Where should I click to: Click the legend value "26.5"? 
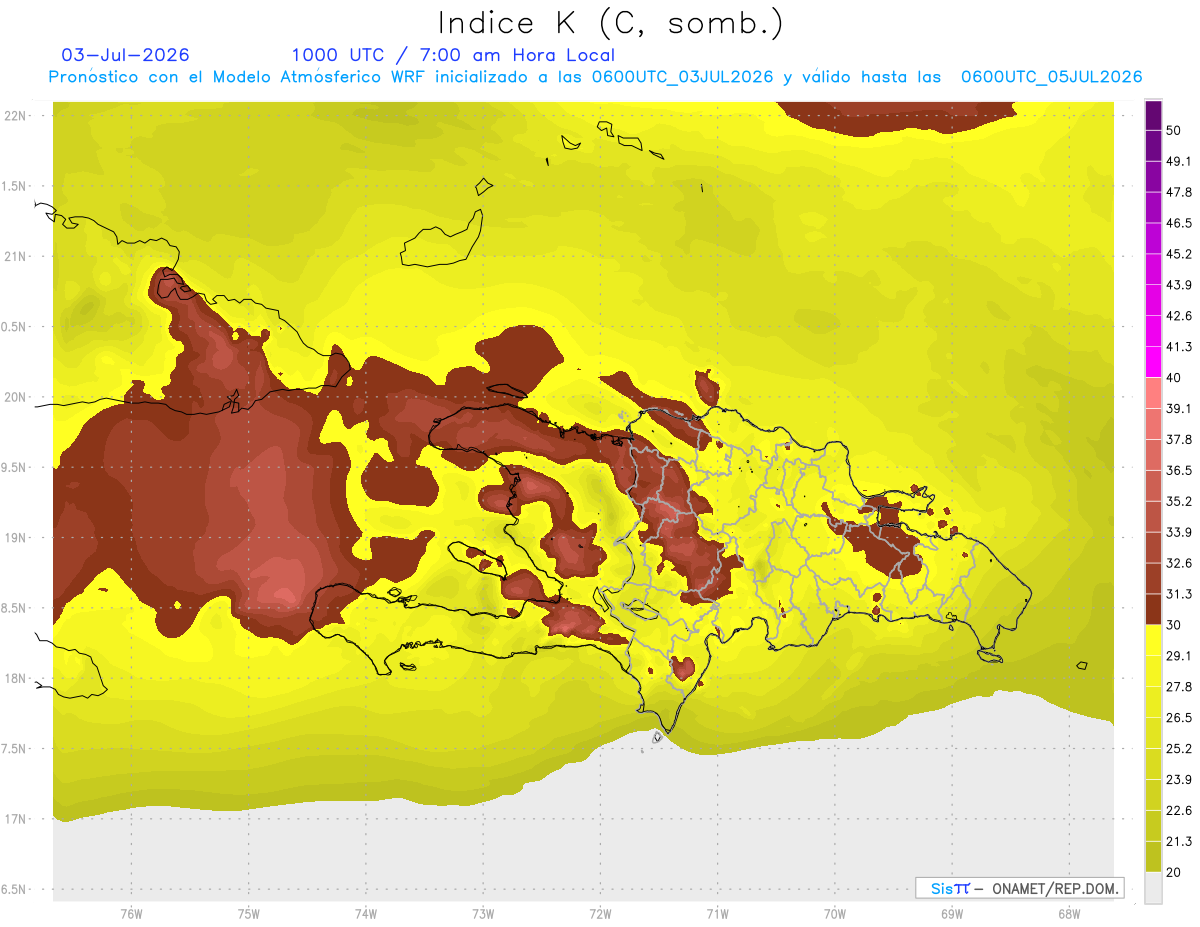[1179, 718]
